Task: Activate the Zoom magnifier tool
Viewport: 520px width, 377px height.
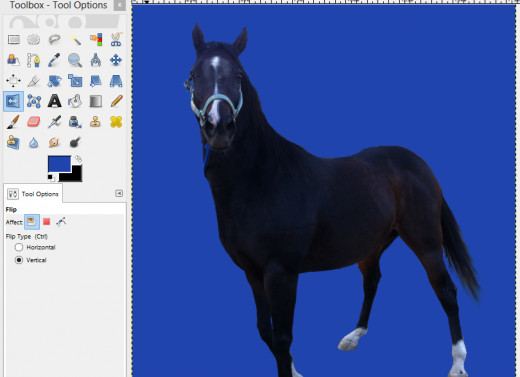Action: click(75, 60)
